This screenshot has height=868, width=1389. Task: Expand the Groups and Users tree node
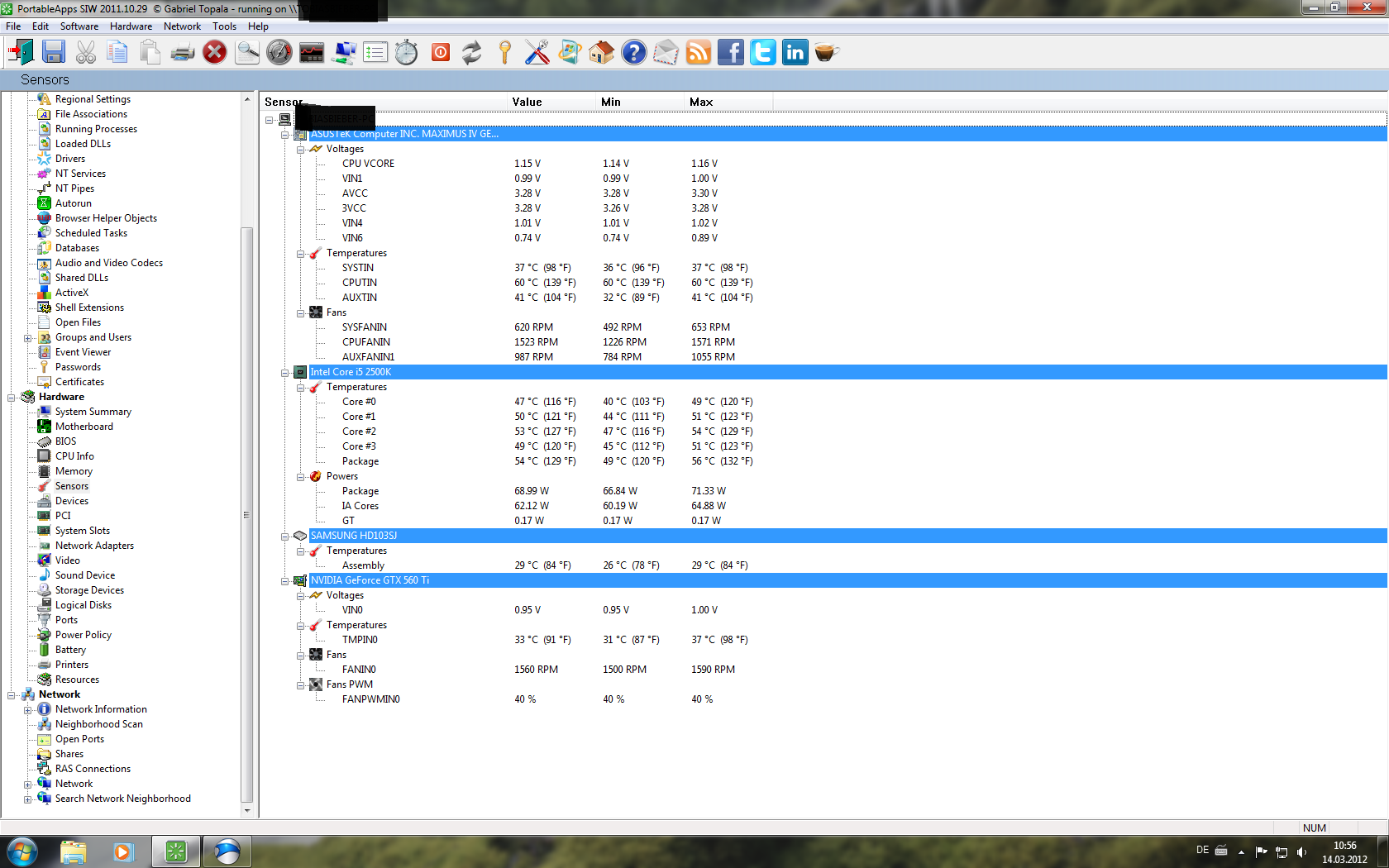[x=27, y=337]
